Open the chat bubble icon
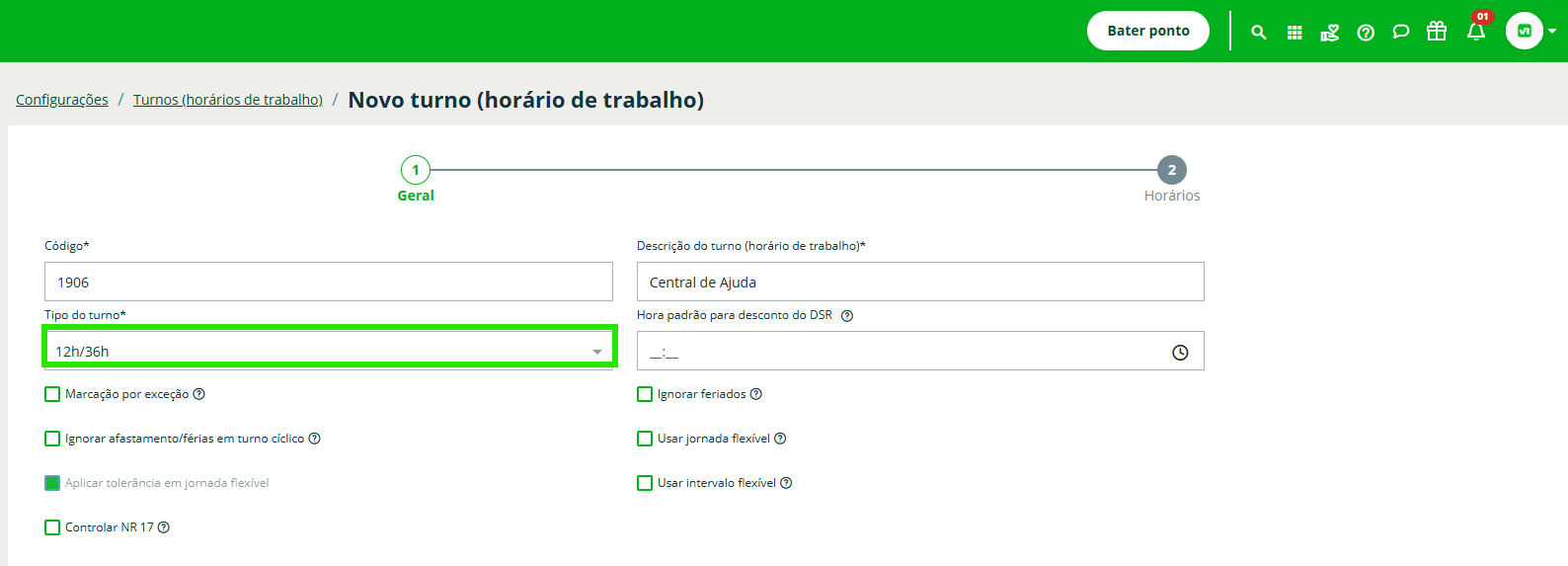 pyautogui.click(x=1401, y=32)
